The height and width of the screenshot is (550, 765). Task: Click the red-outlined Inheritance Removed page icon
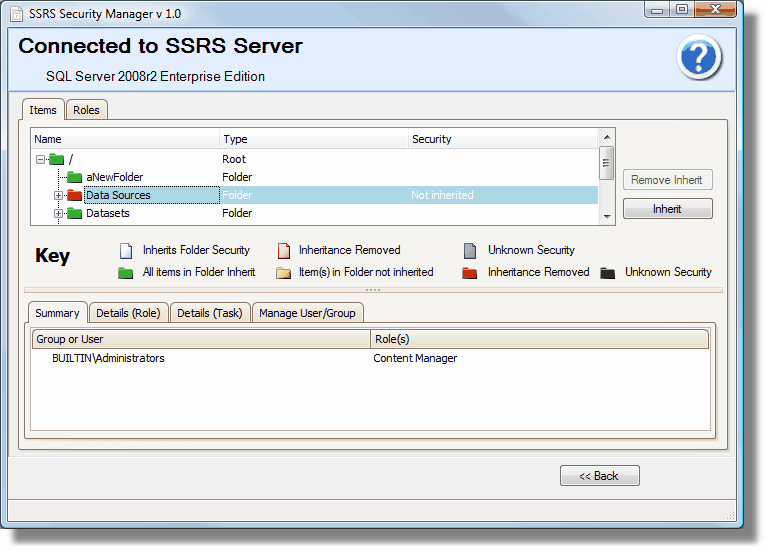point(283,250)
